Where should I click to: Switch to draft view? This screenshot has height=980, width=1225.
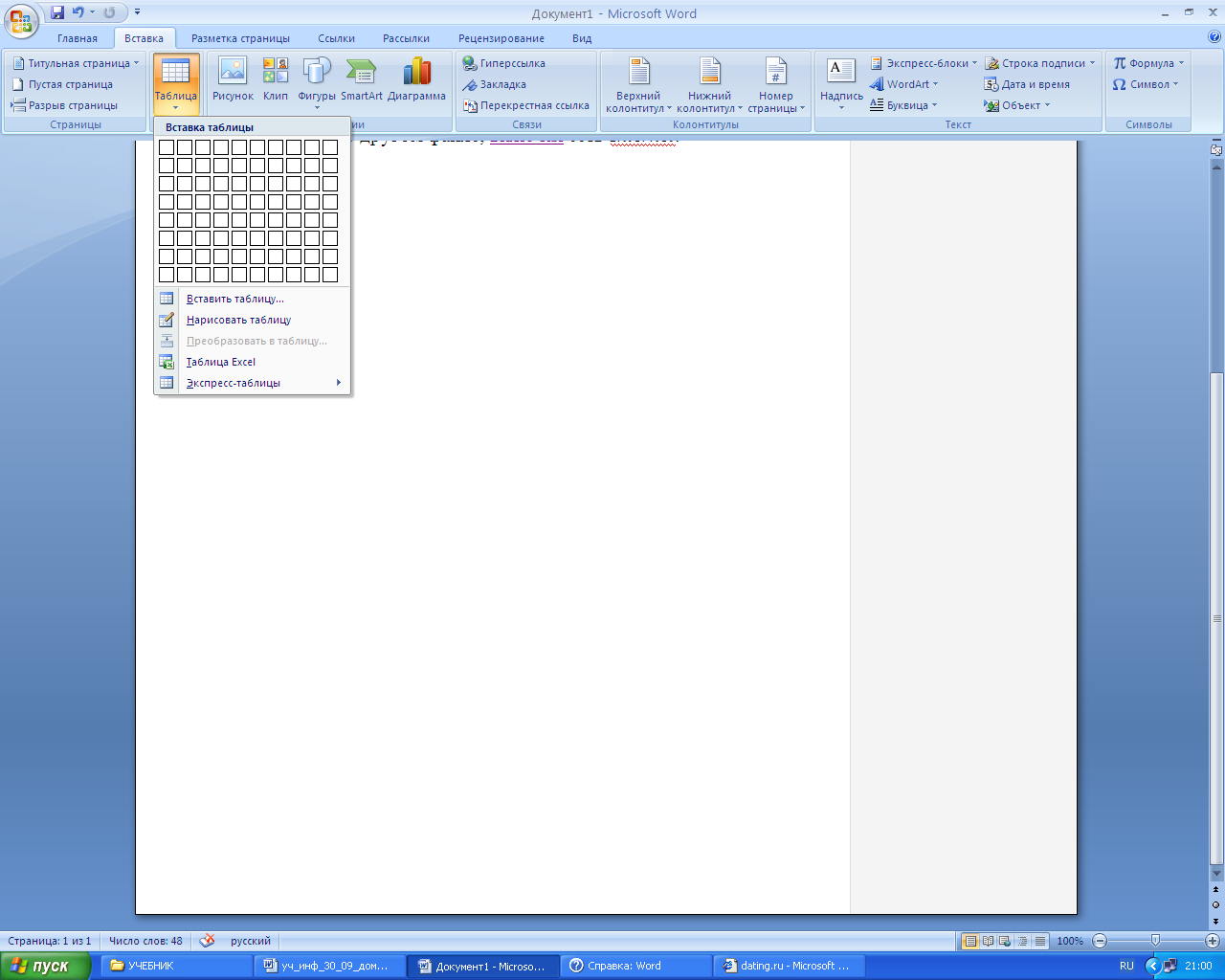(1040, 941)
